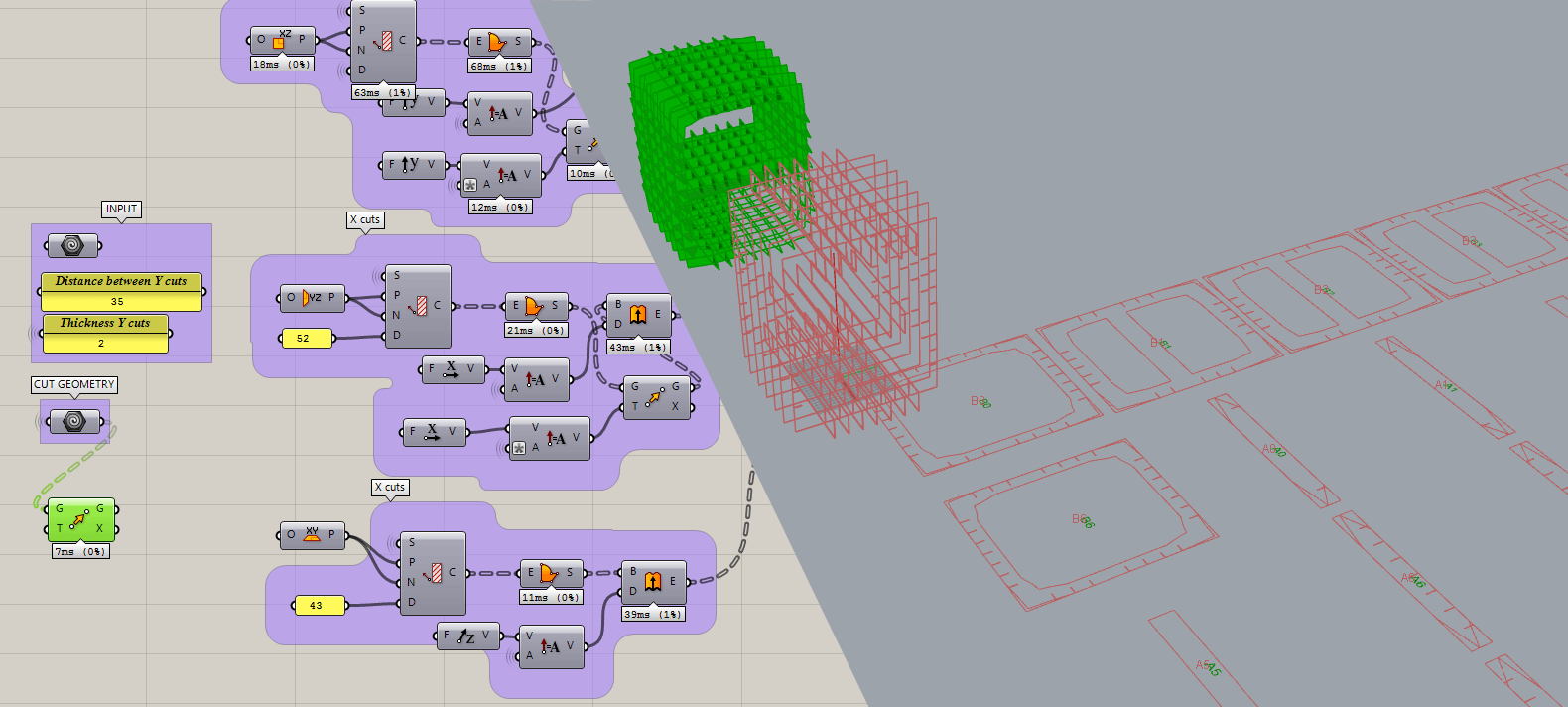
Task: Select Amplitude component next to Unit Z
Action: [x=551, y=647]
